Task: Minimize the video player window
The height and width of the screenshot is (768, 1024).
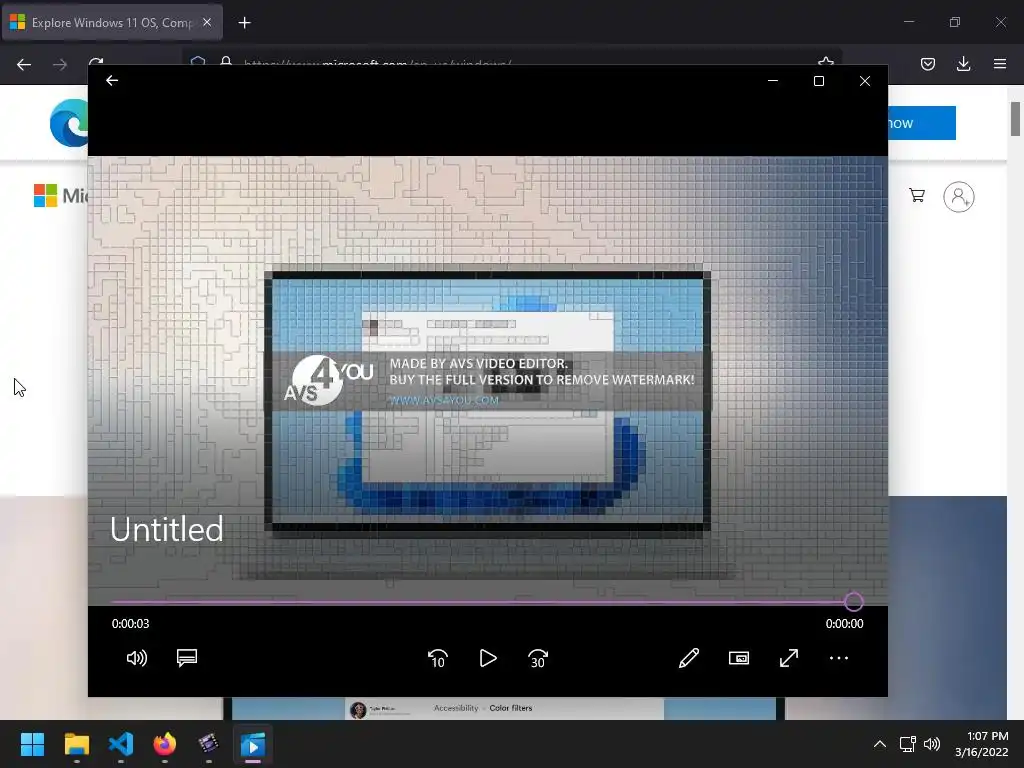Action: (773, 81)
